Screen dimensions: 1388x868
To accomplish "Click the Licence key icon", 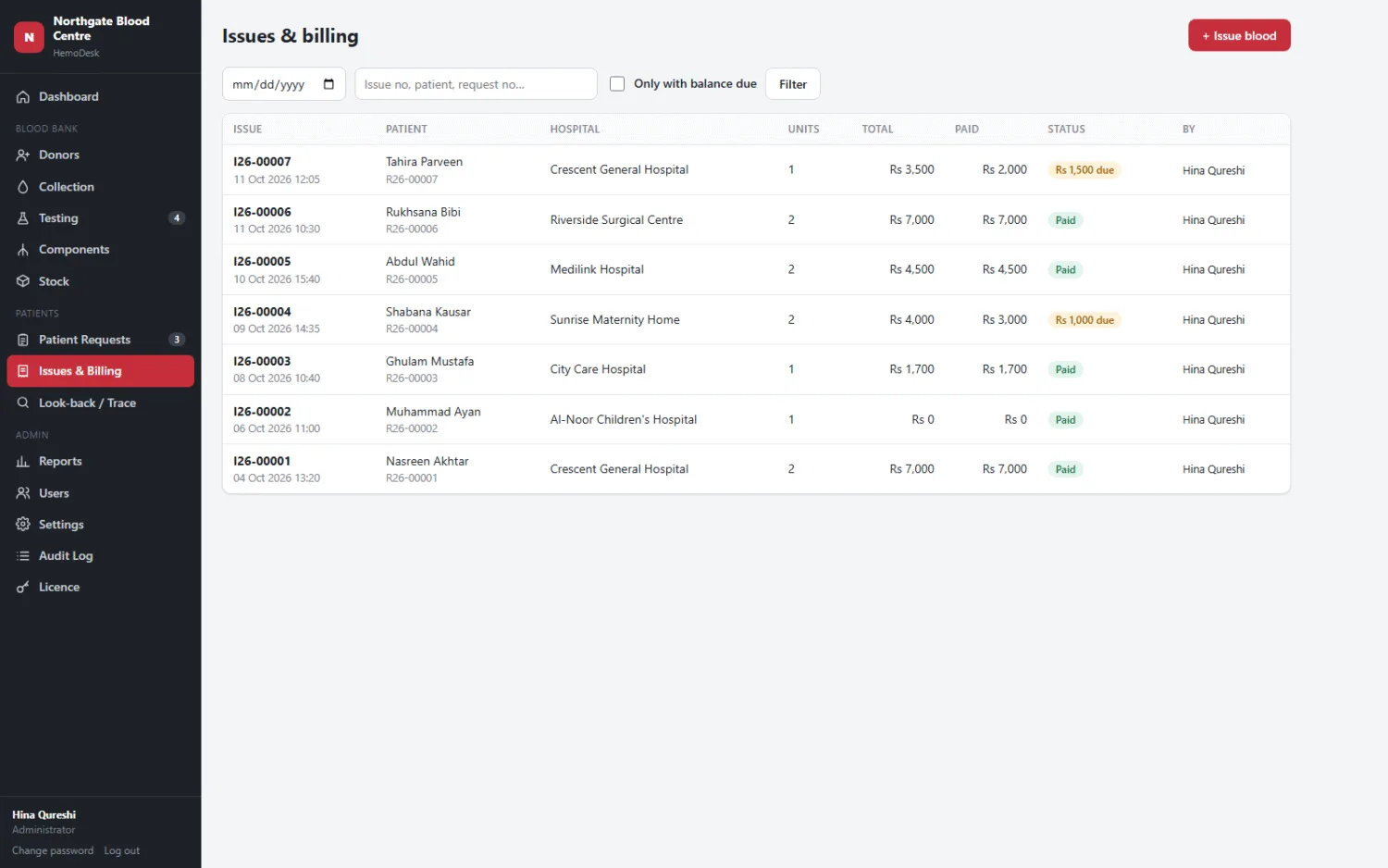I will point(23,588).
